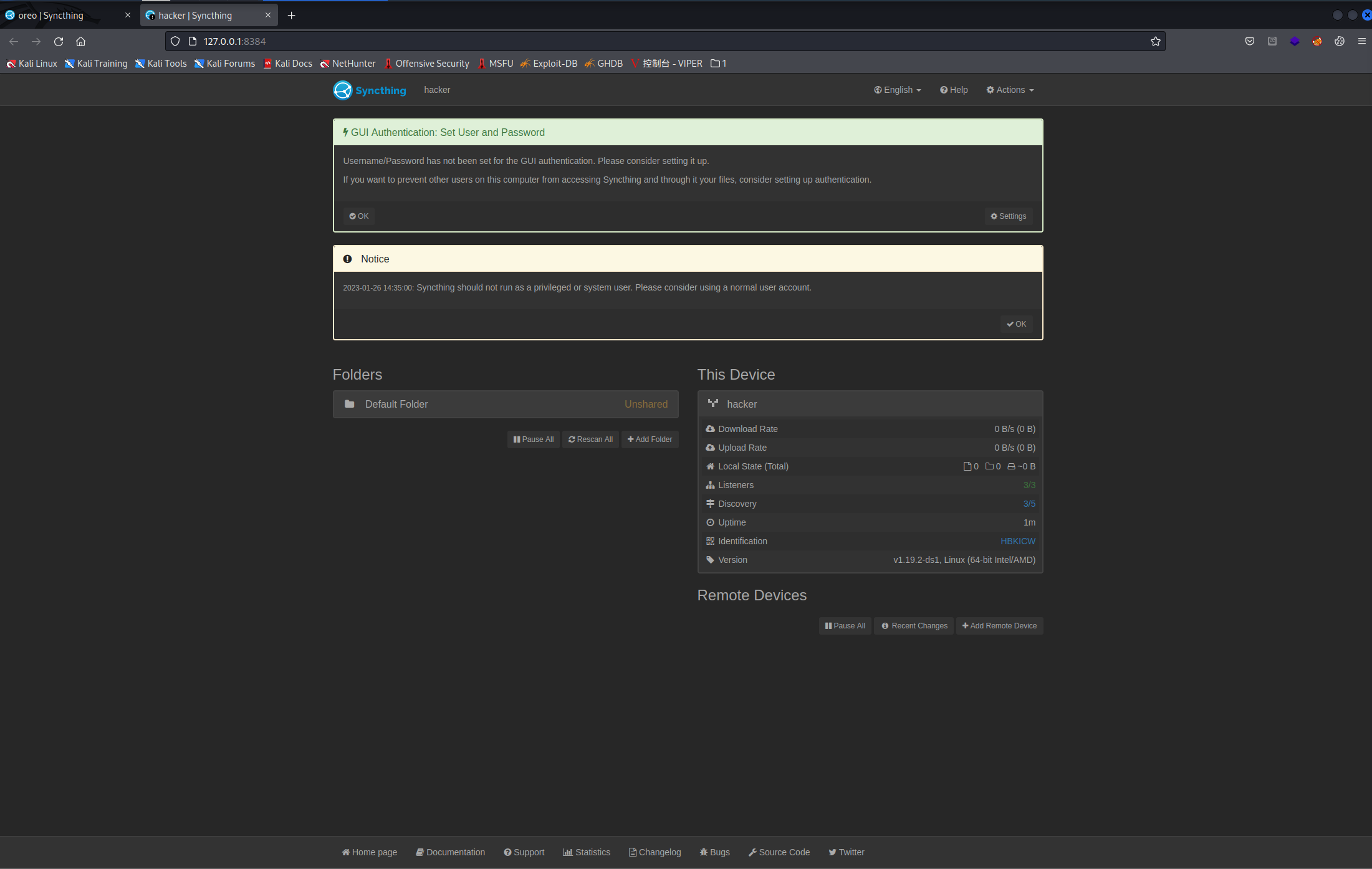Screen dimensions: 1372x869
Task: Click the local state disk size icon
Action: tap(1011, 466)
